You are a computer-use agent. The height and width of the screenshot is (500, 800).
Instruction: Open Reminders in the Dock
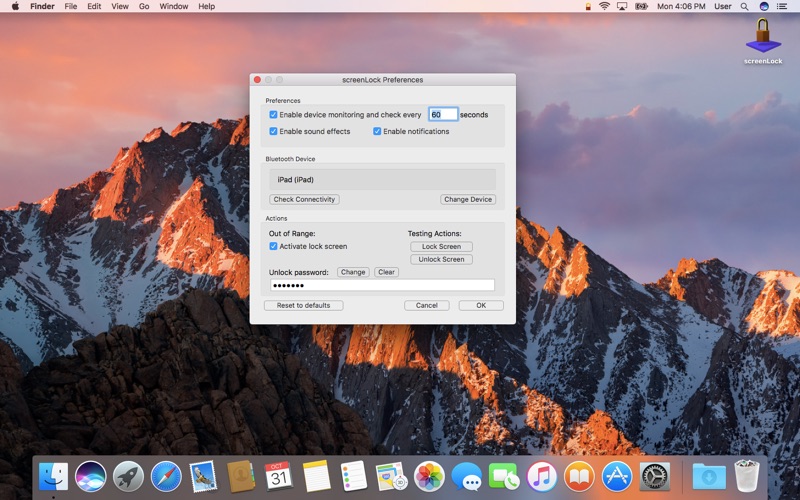(354, 477)
